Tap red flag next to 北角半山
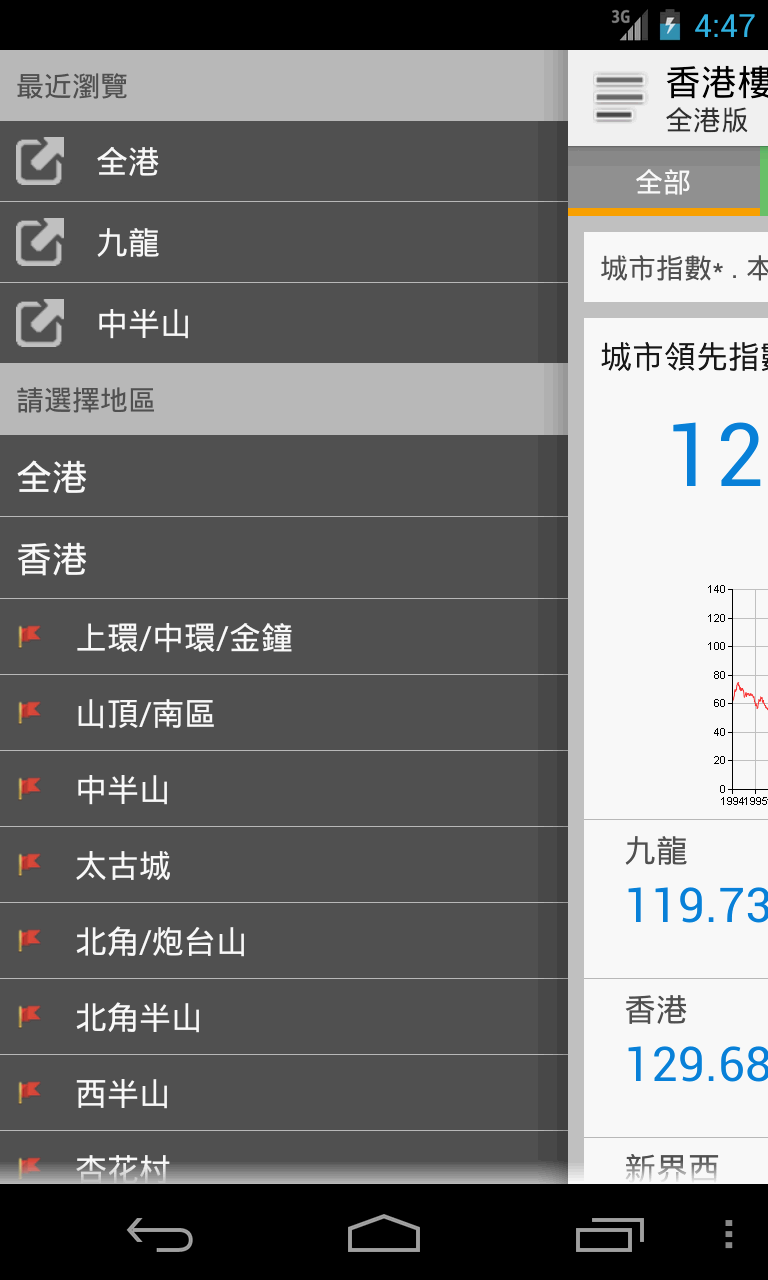The image size is (768, 1280). [x=30, y=1016]
